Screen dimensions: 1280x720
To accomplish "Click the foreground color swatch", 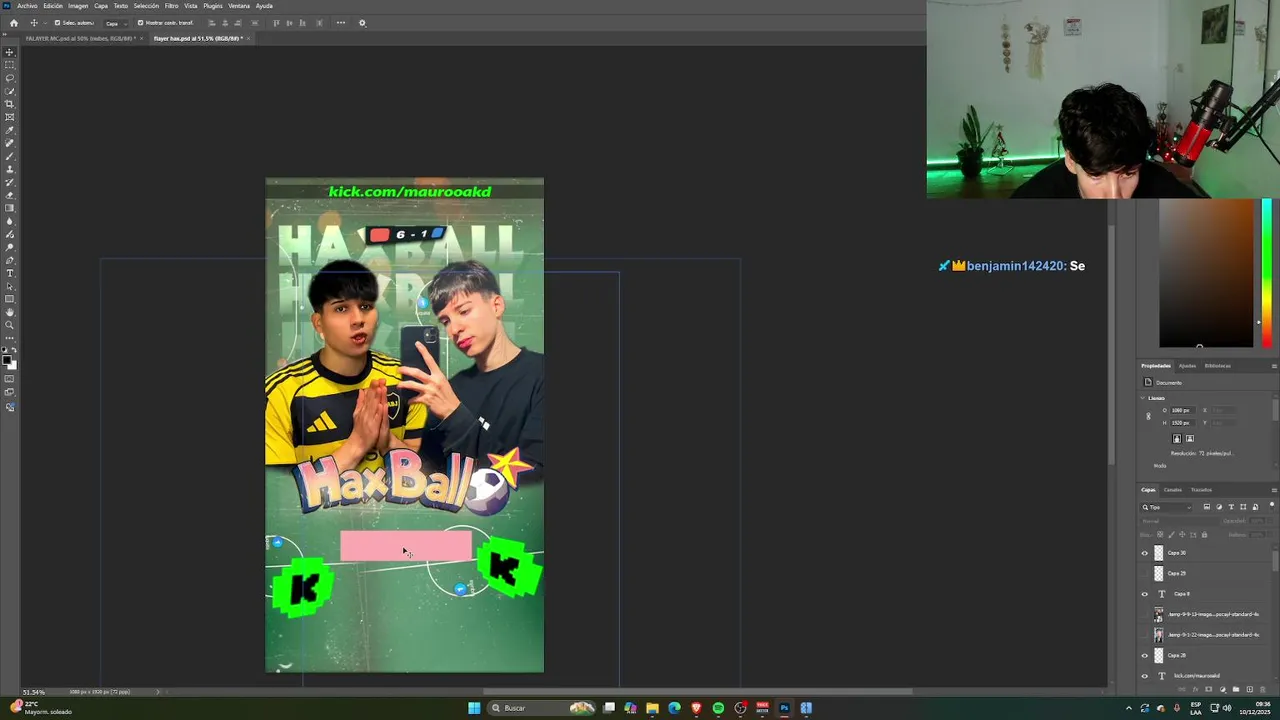I will [x=7, y=358].
